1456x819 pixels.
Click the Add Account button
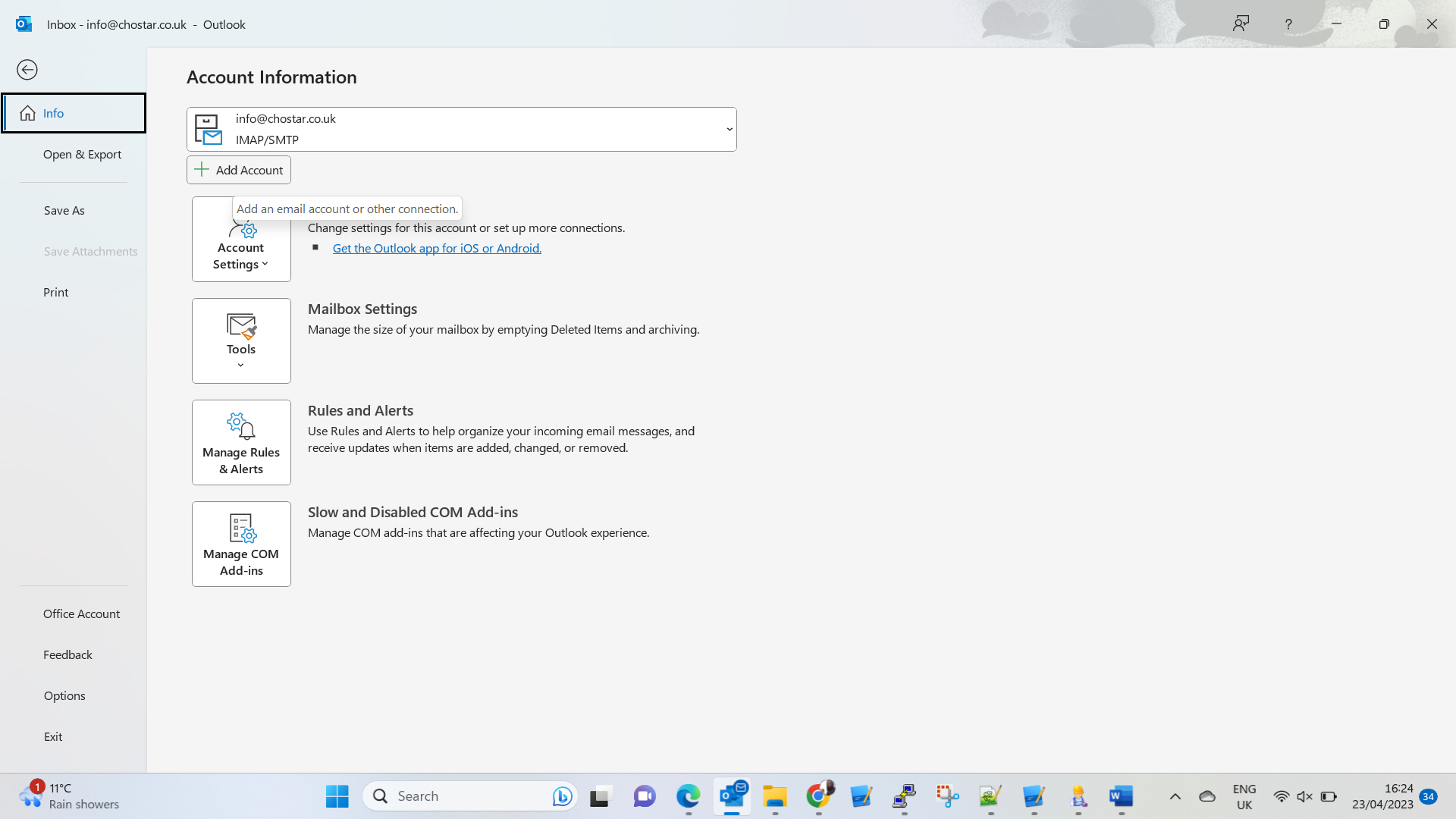click(x=239, y=170)
